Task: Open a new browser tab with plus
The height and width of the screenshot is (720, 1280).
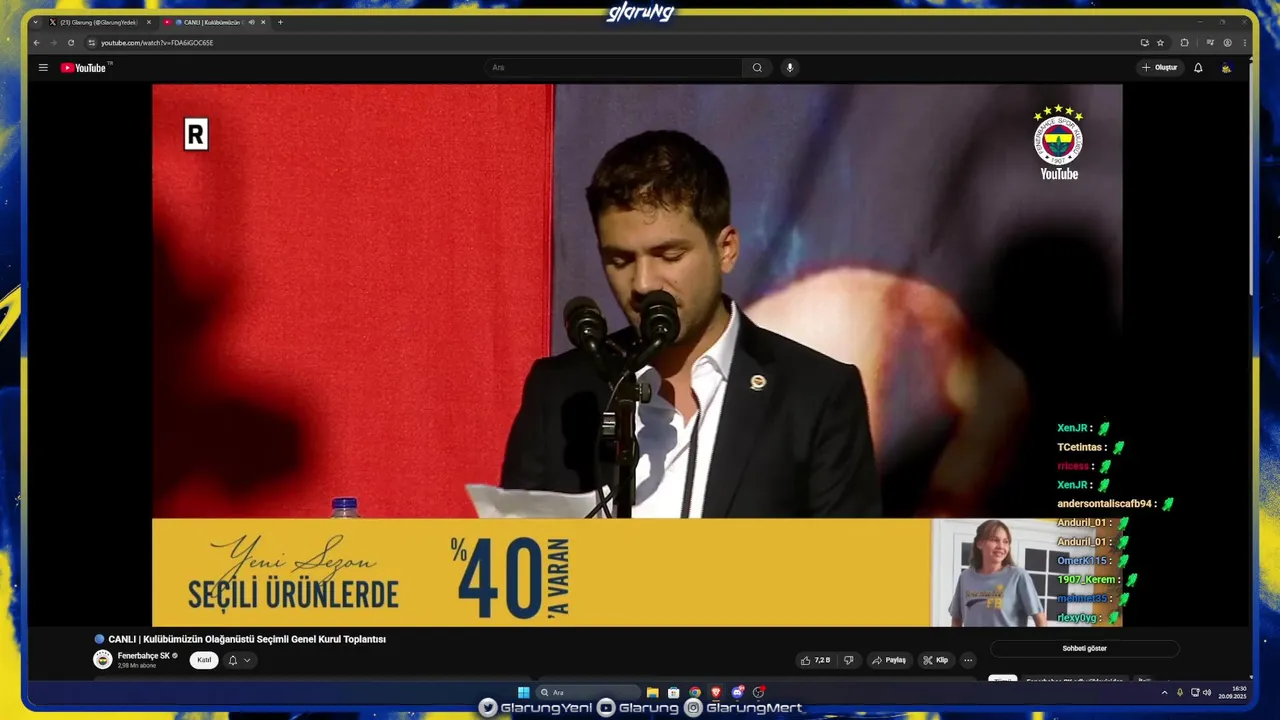Action: coord(280,22)
